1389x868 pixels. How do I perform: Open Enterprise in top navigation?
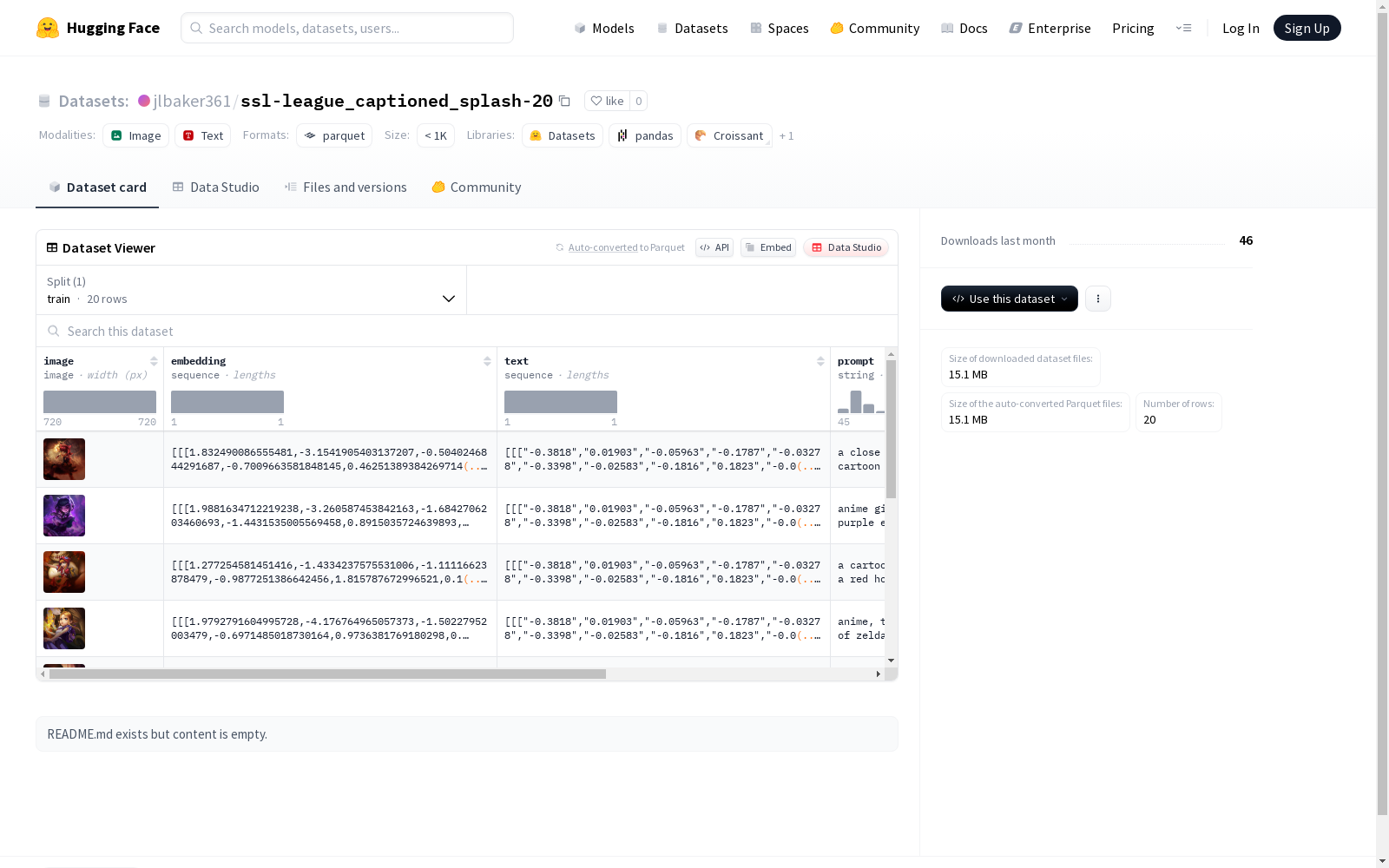tap(1050, 28)
